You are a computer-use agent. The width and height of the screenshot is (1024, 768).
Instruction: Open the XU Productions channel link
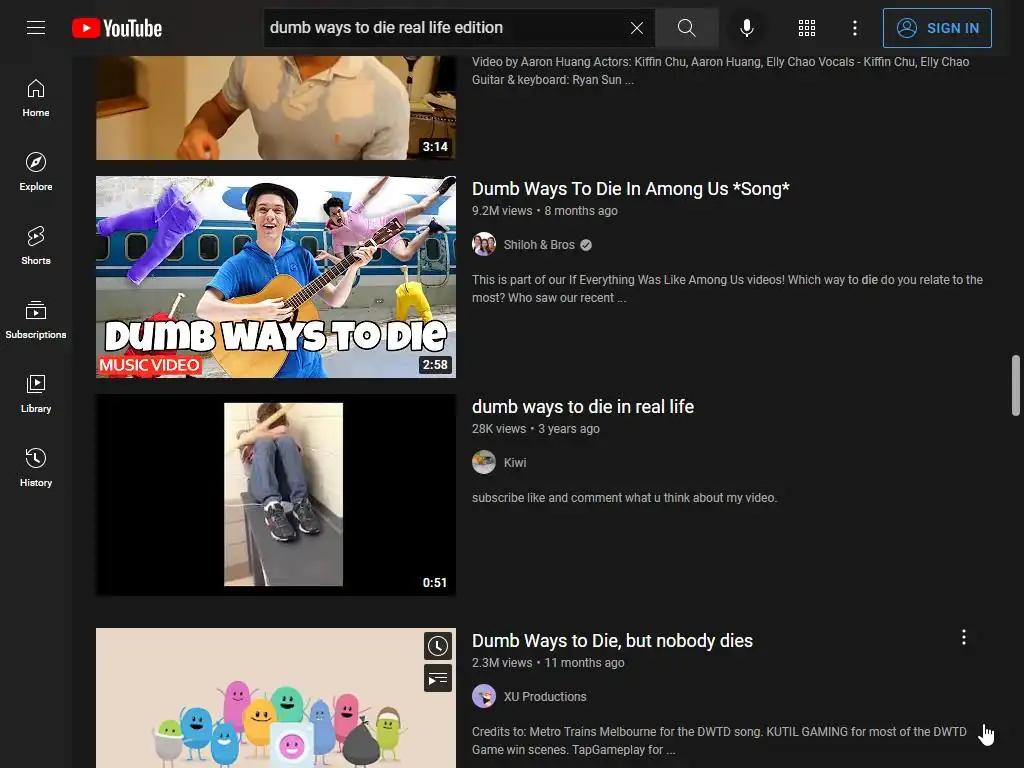pos(545,697)
